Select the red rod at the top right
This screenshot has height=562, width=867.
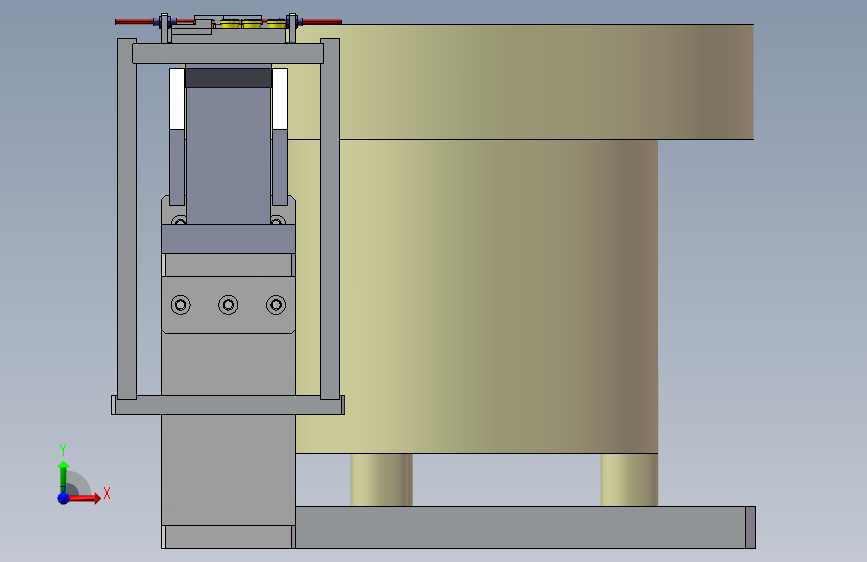tap(322, 22)
